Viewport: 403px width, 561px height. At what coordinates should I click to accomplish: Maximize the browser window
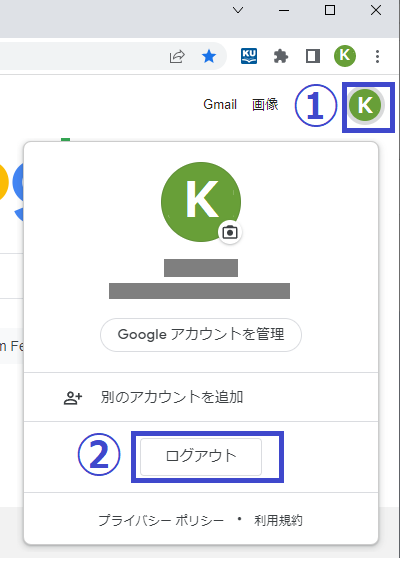click(x=330, y=10)
